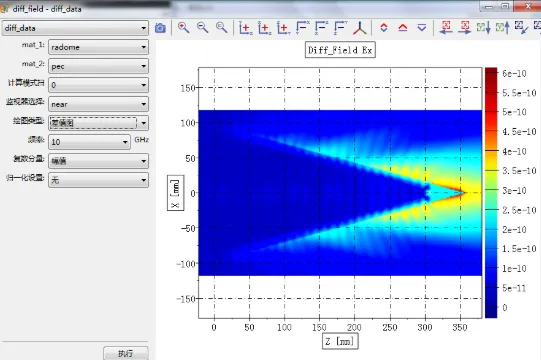The image size is (541, 360).
Task: Click the blue down-arrow toolbar icon
Action: pyautogui.click(x=422, y=28)
